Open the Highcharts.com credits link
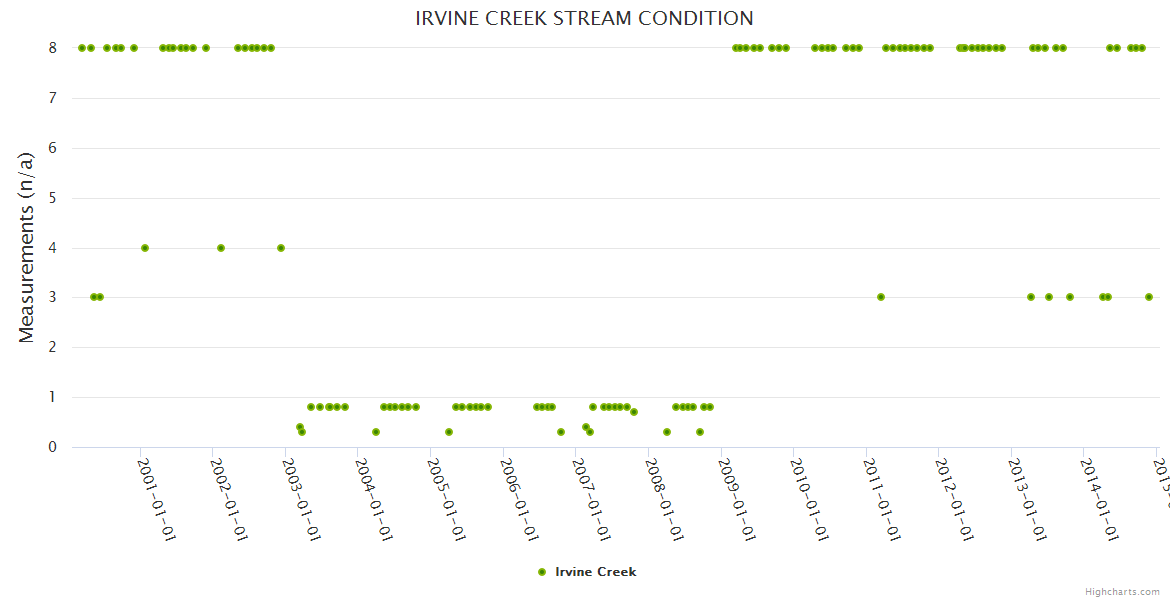1170x600 pixels. pyautogui.click(x=1122, y=591)
